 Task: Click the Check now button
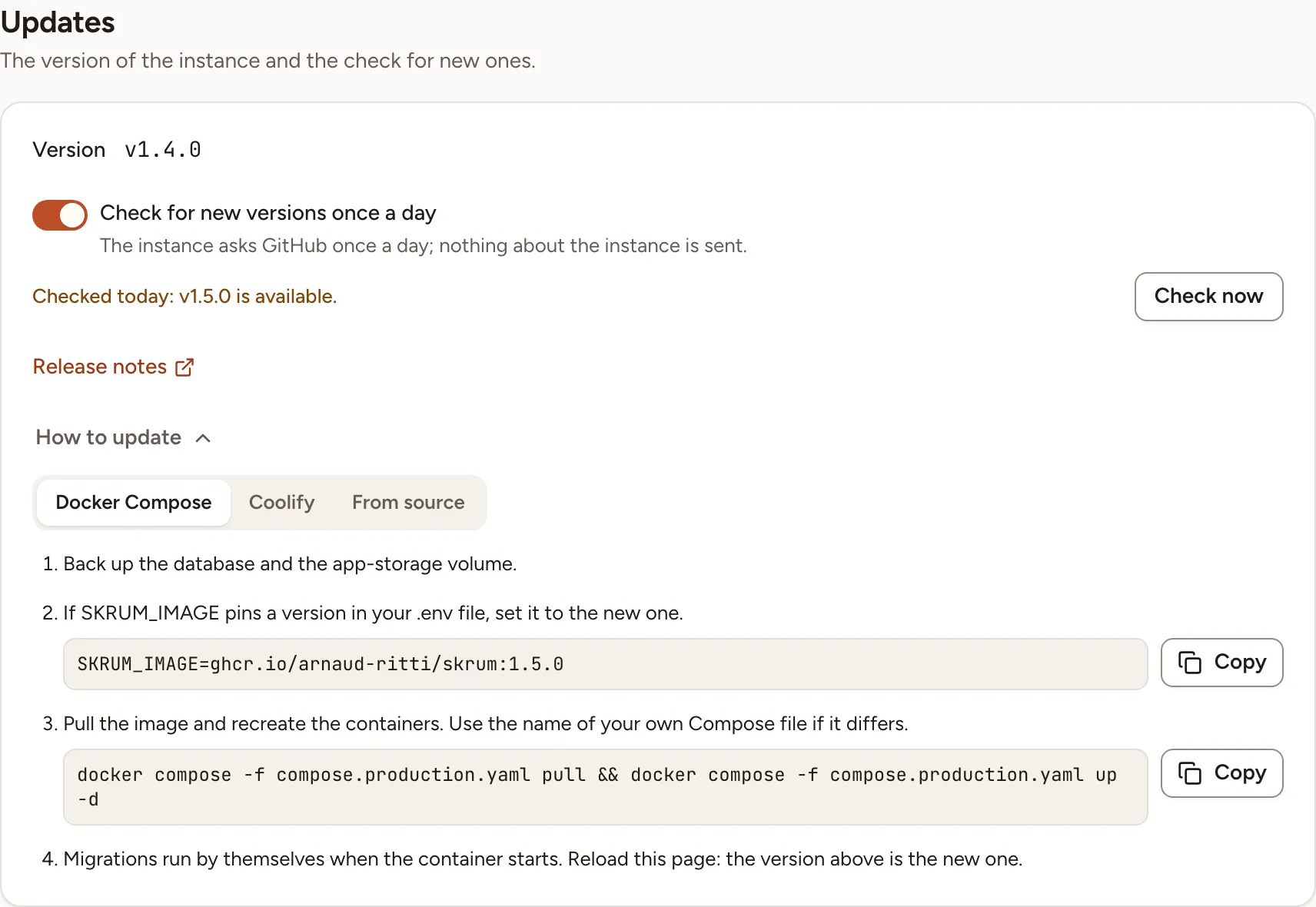(1208, 297)
